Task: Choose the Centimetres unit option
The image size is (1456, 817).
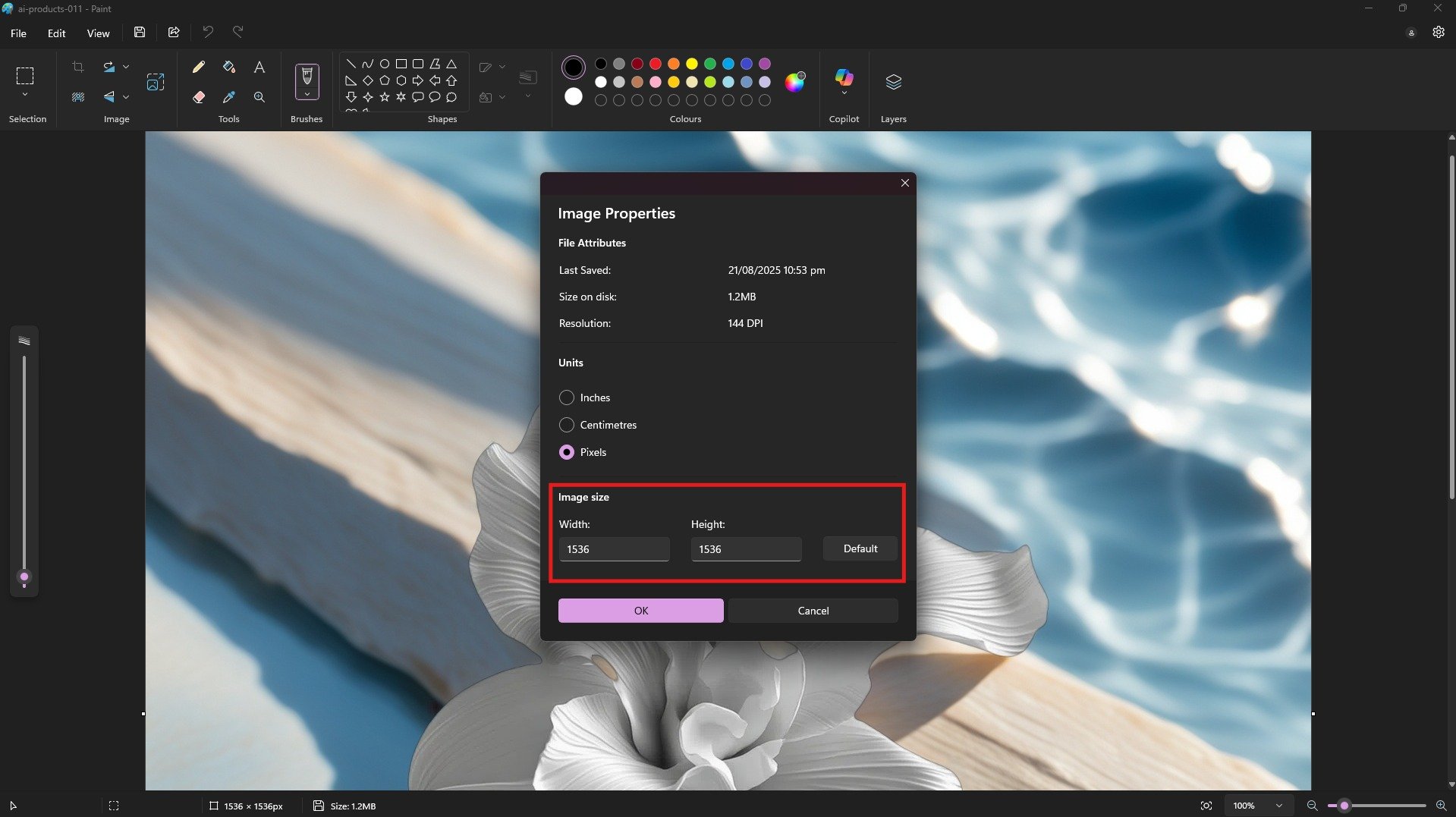Action: pos(567,425)
